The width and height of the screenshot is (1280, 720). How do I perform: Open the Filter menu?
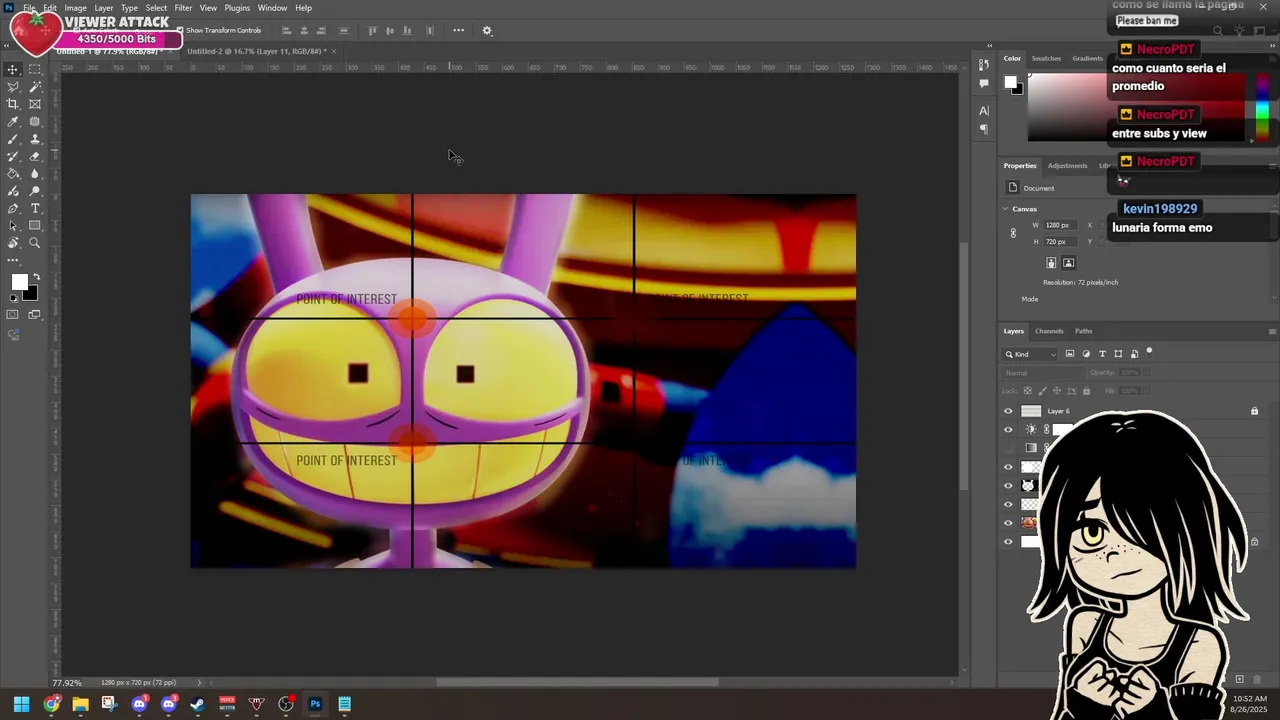pyautogui.click(x=183, y=8)
